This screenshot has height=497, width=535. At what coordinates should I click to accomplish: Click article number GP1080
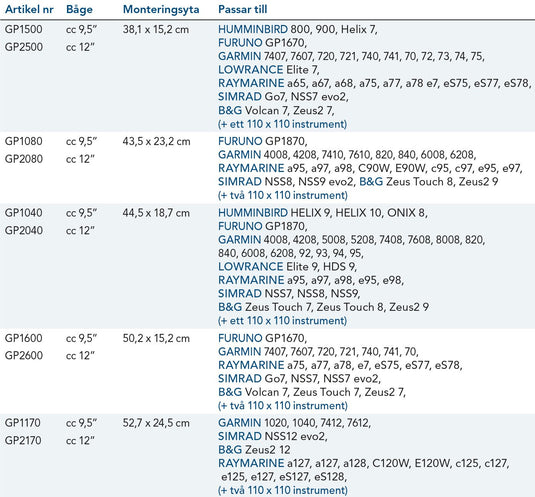[24, 141]
